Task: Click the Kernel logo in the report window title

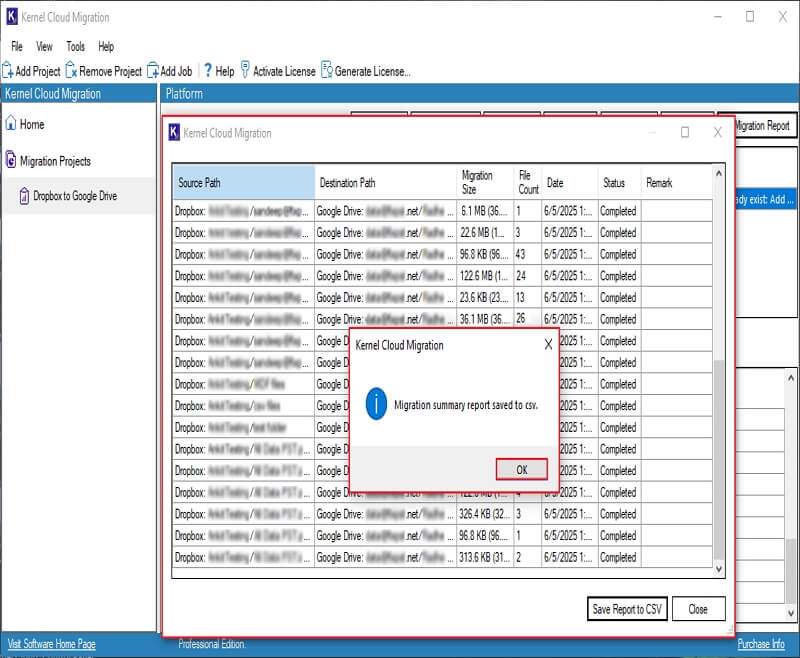Action: [x=174, y=133]
